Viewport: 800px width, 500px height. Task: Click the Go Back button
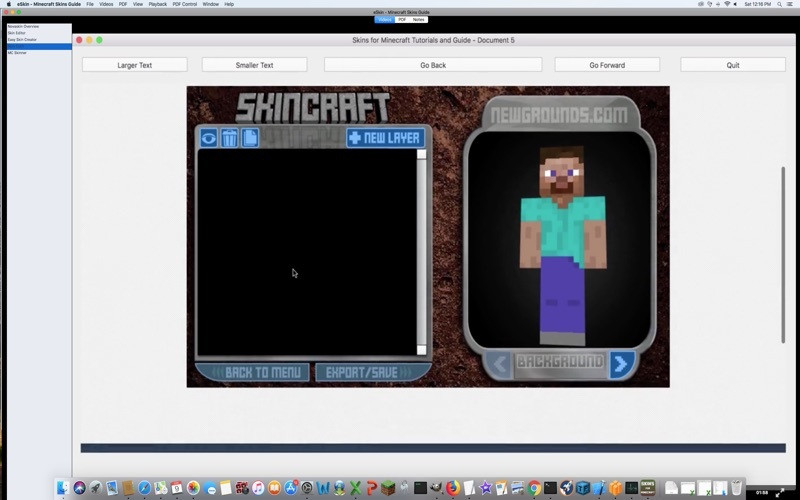click(433, 65)
